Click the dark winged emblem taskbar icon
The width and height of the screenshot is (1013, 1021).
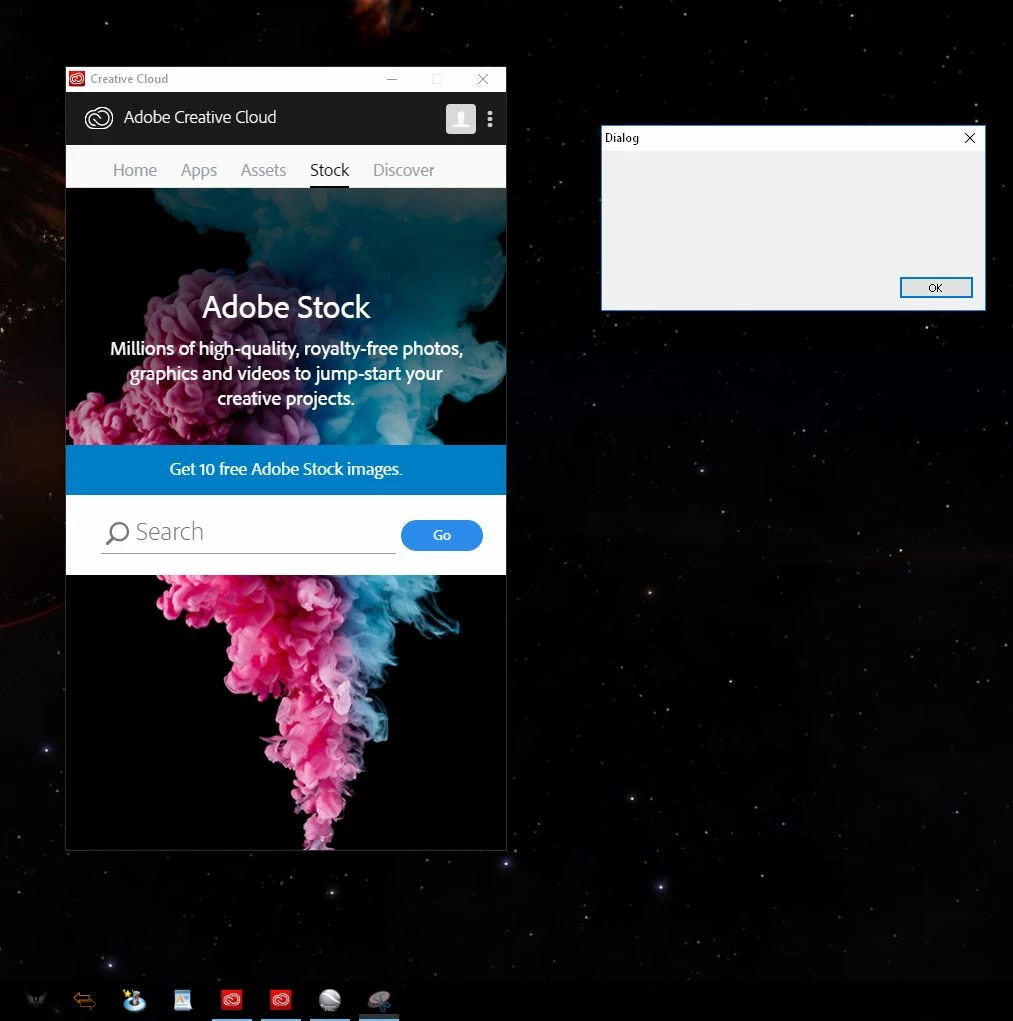36,1000
